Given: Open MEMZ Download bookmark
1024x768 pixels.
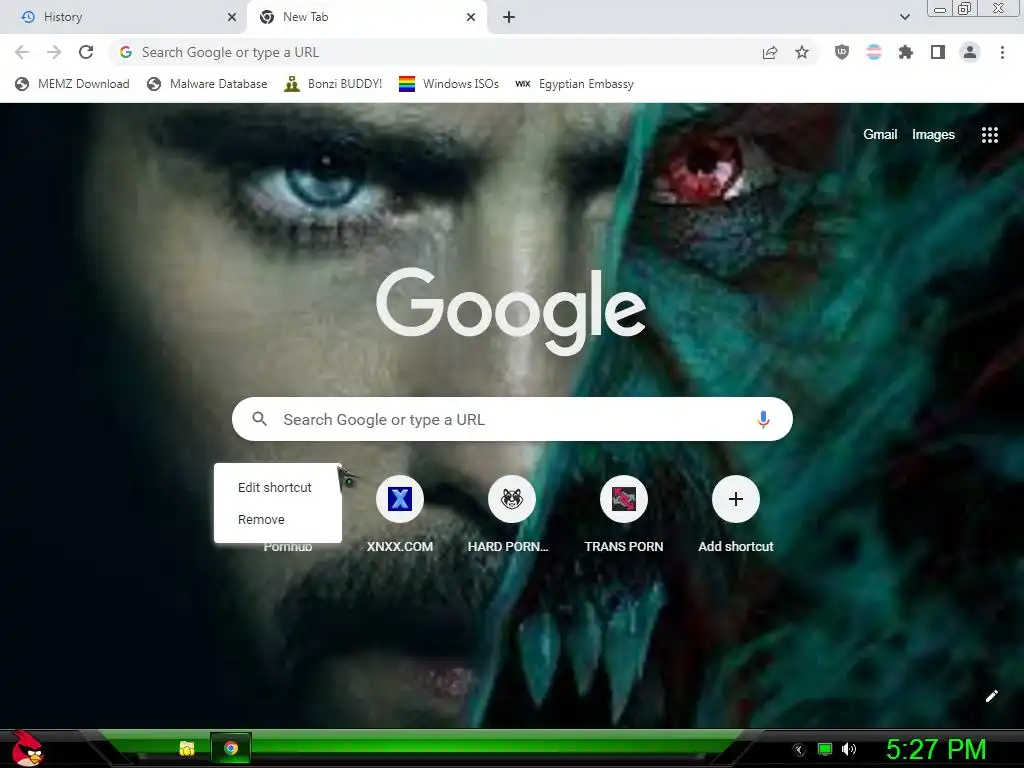Looking at the screenshot, I should [72, 84].
